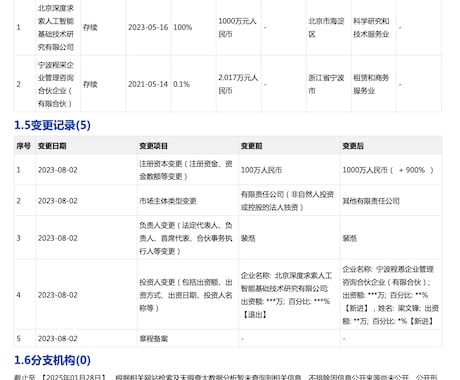
Task: Click the 变更前 cell containing 【退出】
Action: point(287,295)
